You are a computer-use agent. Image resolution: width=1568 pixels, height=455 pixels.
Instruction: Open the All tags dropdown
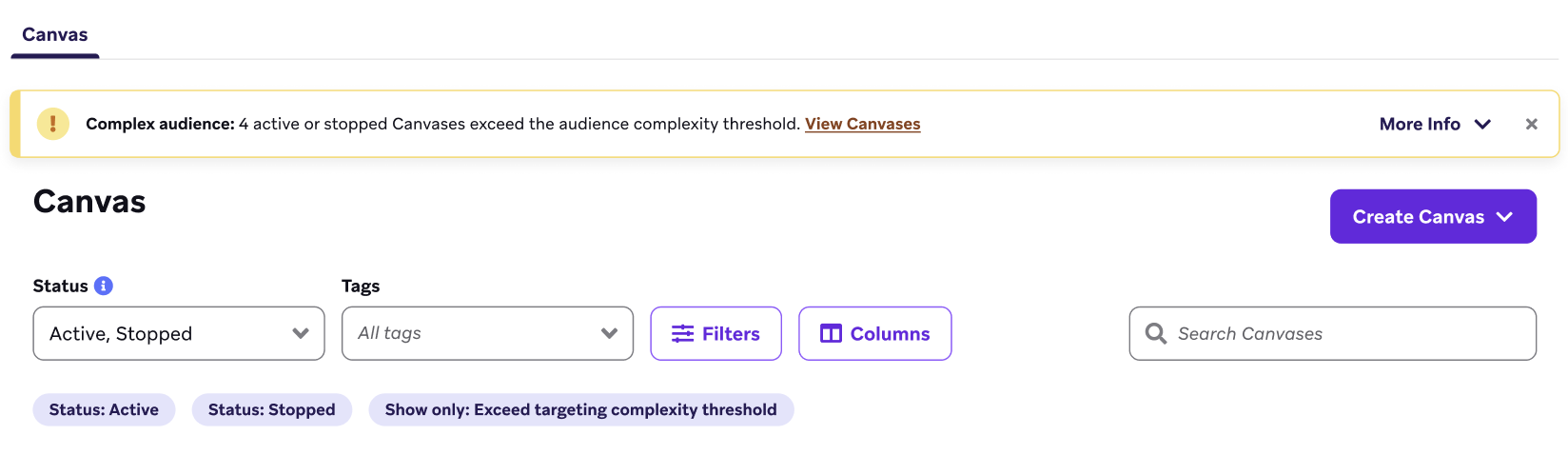(x=487, y=333)
